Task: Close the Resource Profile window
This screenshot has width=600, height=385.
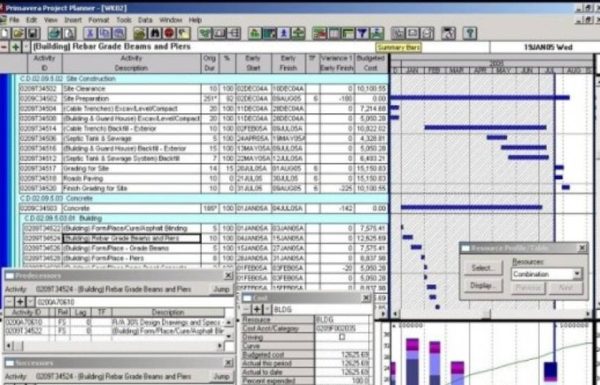Action: click(x=582, y=248)
